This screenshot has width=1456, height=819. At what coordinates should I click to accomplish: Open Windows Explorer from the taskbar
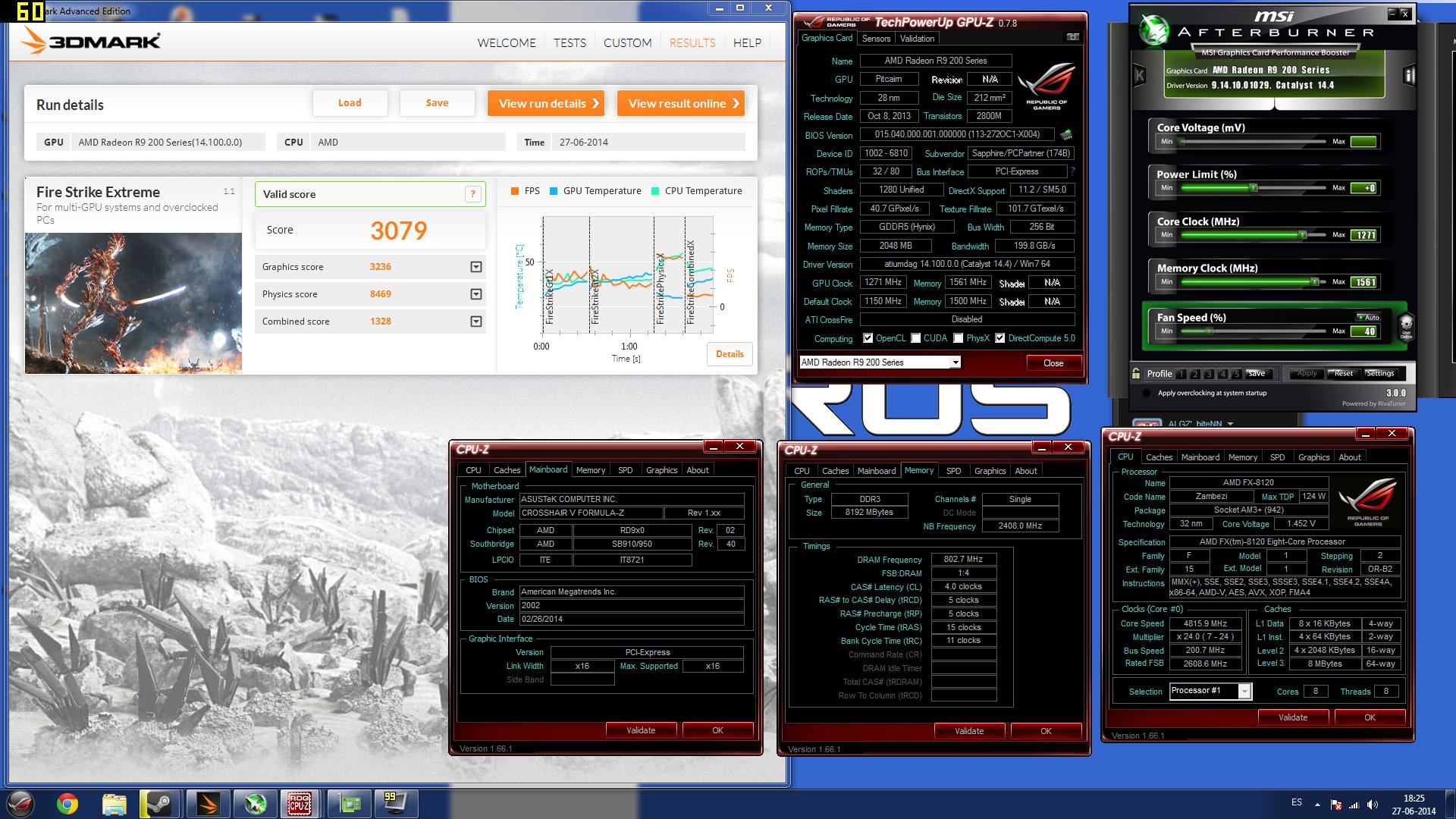114,804
